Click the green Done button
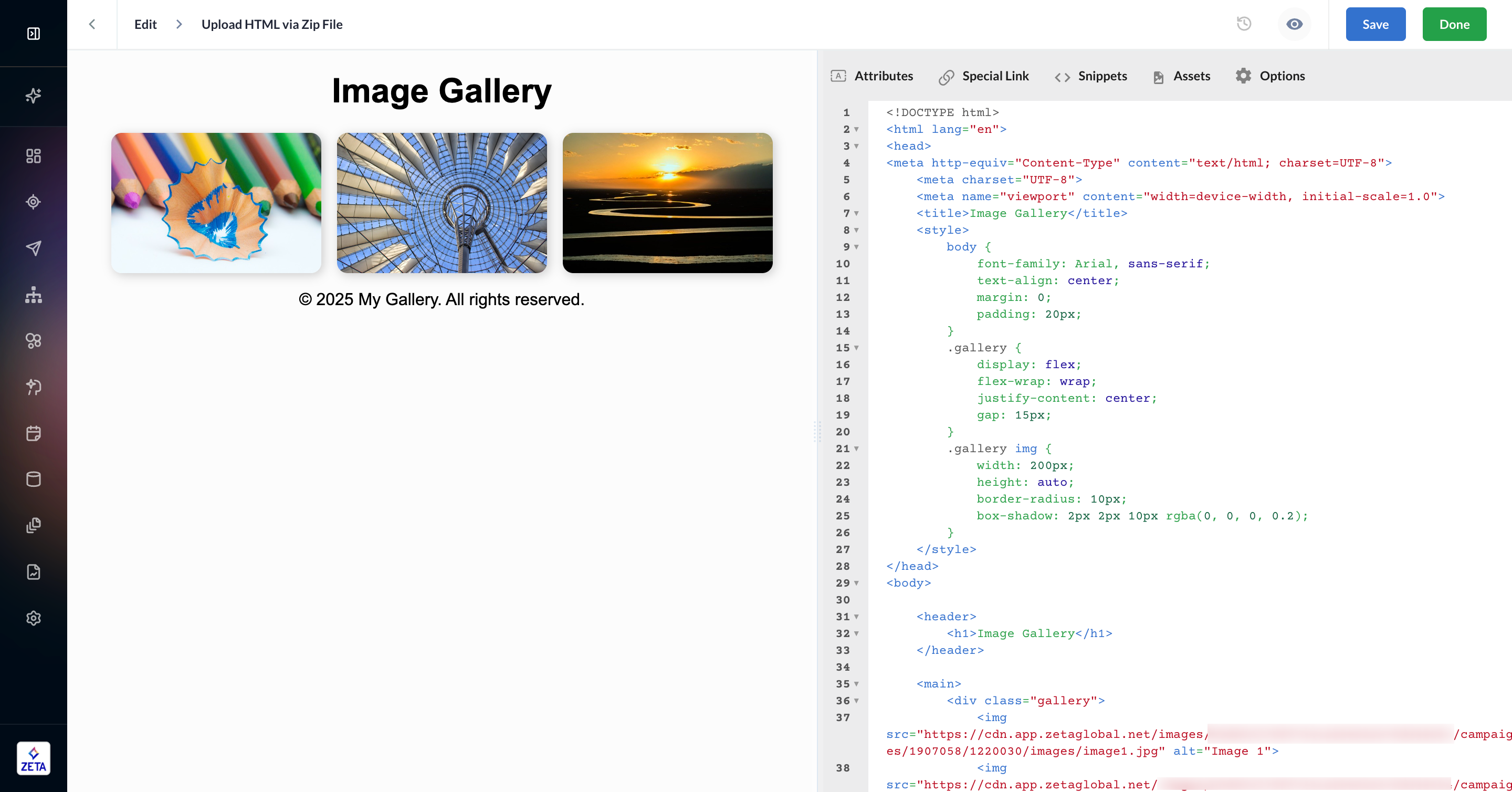 click(1454, 24)
